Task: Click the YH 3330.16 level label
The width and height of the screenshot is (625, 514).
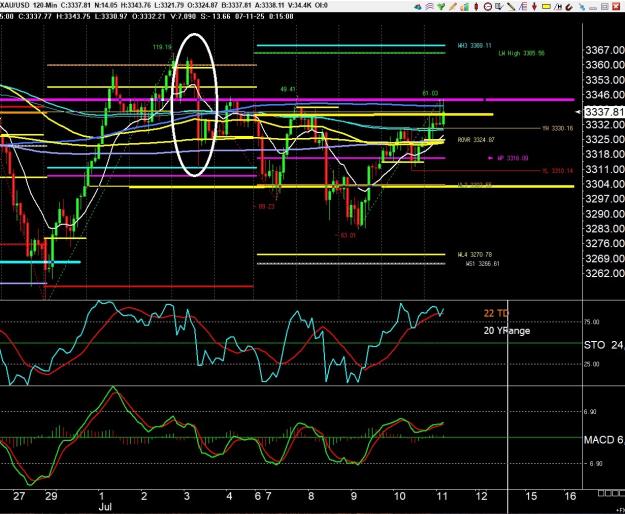Action: 557,128
